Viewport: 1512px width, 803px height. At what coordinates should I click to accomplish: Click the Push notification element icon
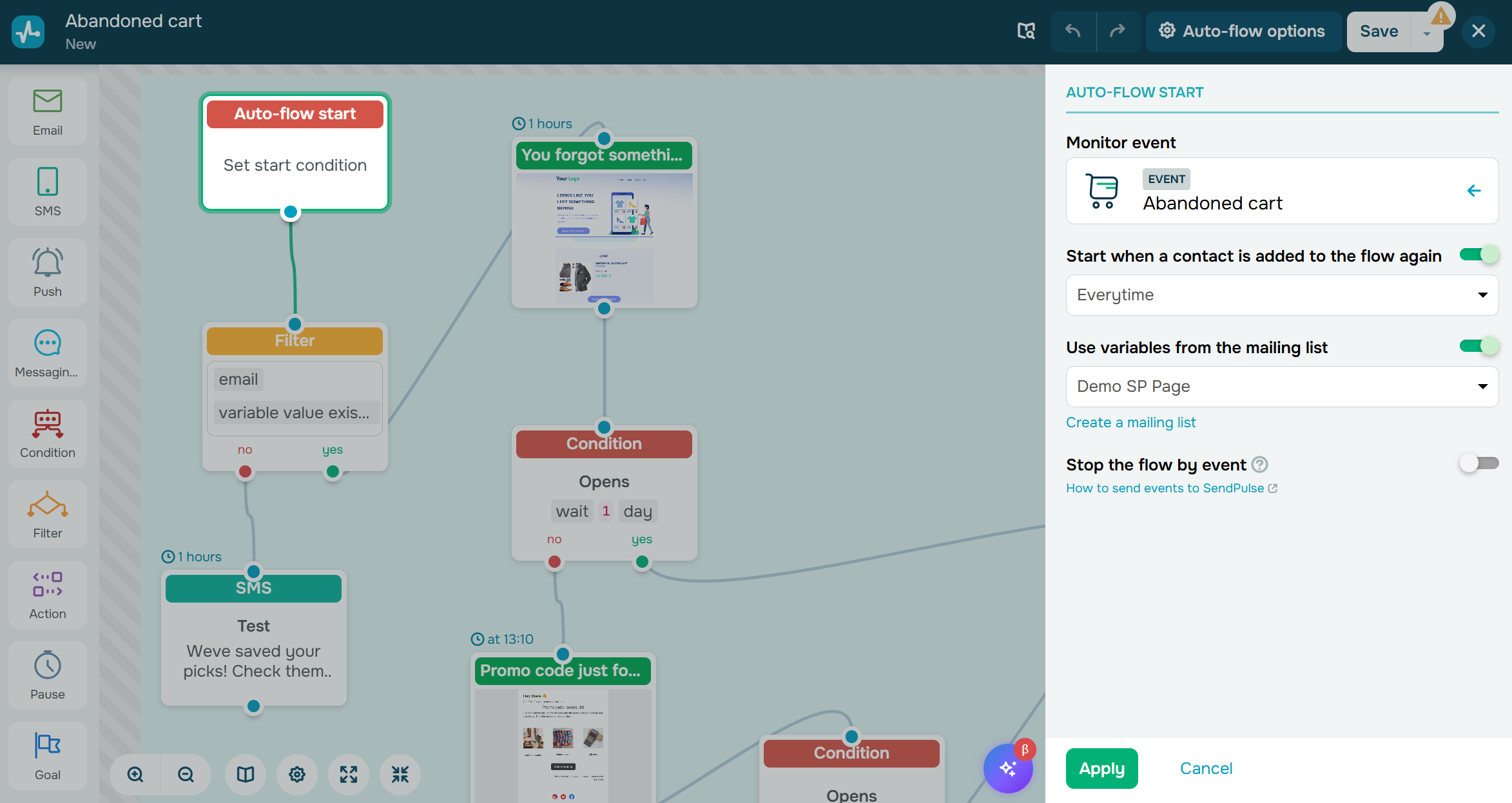(x=47, y=272)
